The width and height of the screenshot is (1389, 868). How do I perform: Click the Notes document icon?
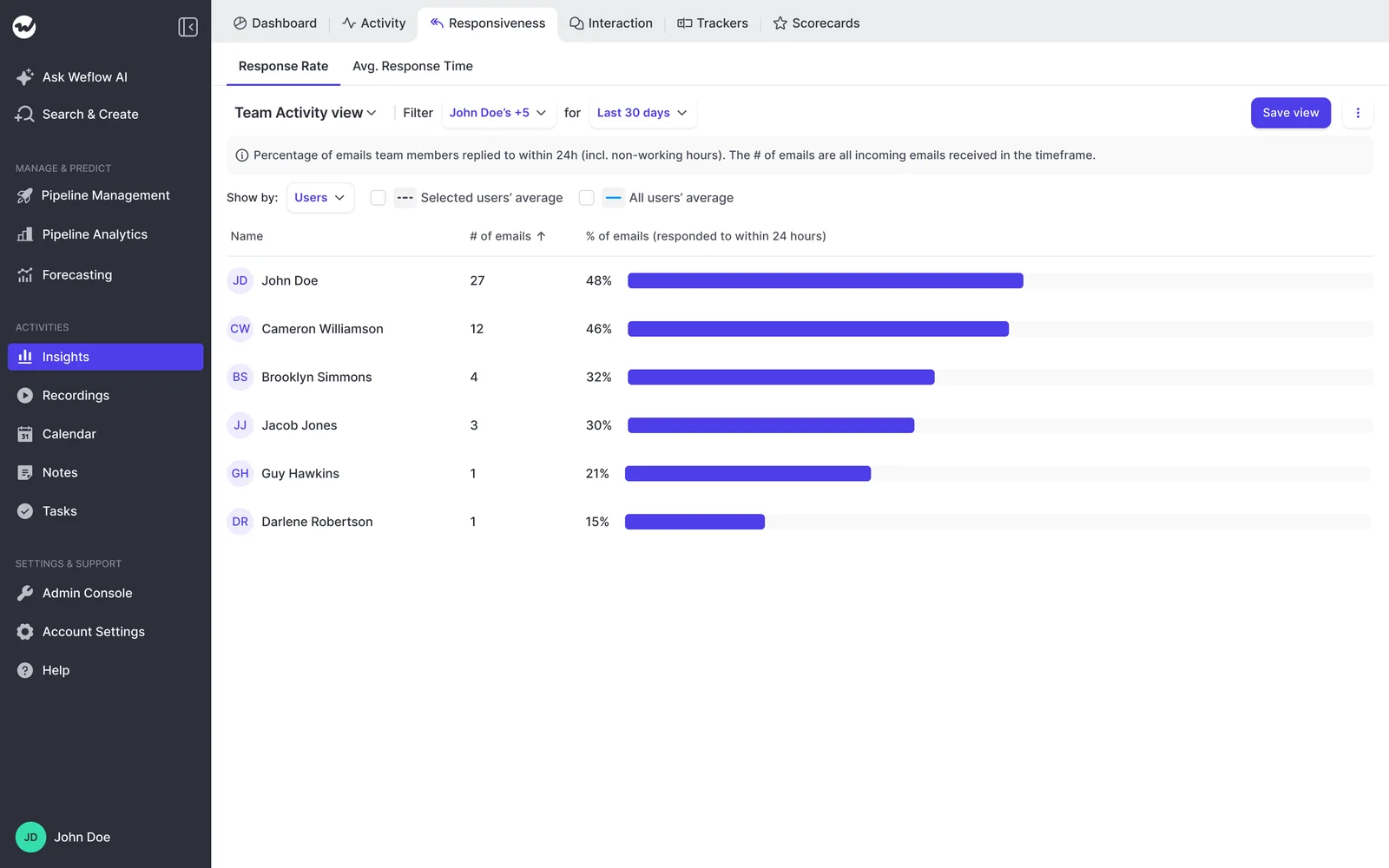25,473
